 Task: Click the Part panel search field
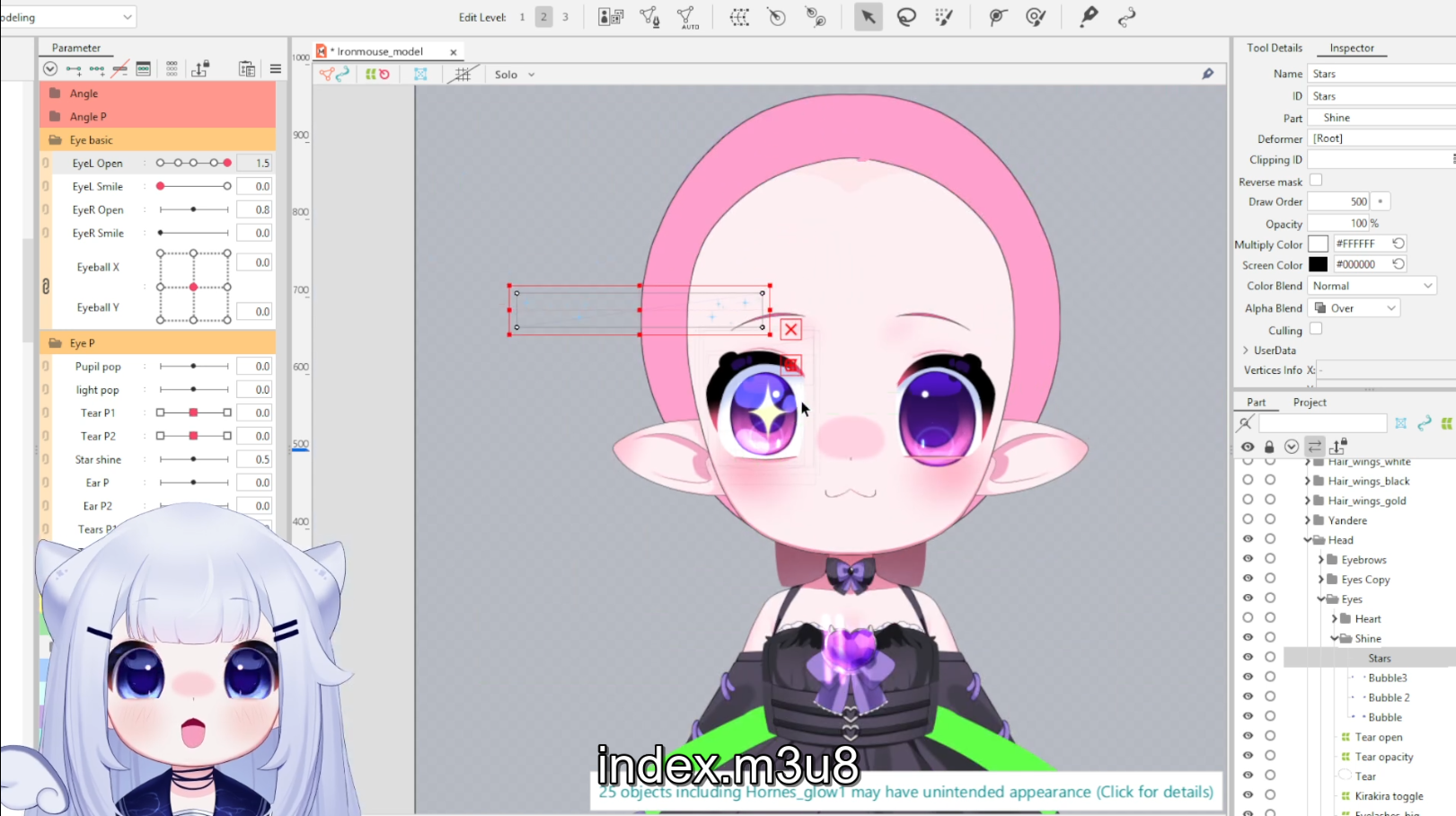tap(1322, 422)
